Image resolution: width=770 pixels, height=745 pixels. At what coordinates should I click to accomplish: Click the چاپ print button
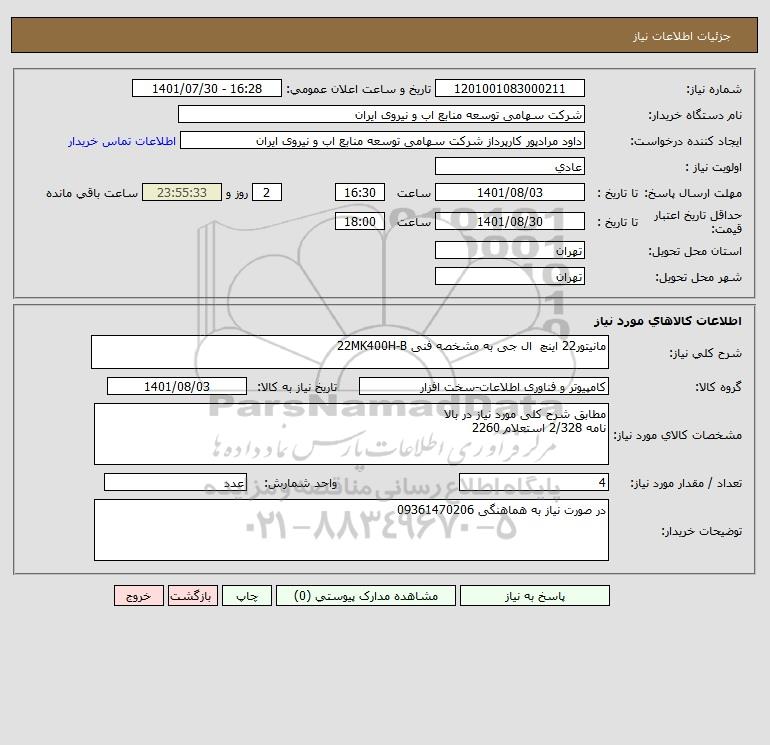point(247,596)
